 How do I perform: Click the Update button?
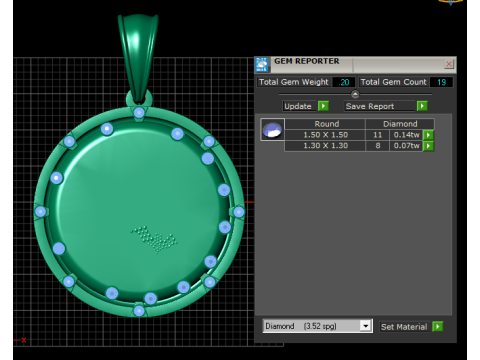(299, 106)
